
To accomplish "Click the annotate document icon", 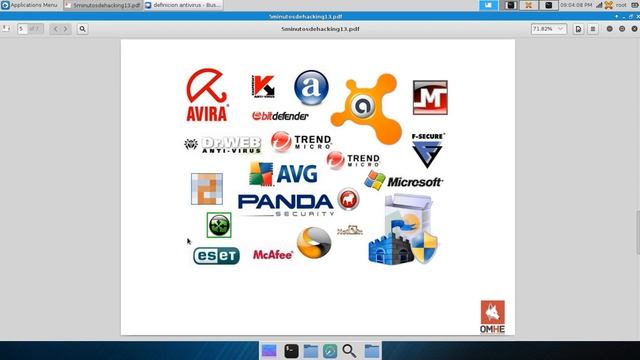I will [578, 29].
